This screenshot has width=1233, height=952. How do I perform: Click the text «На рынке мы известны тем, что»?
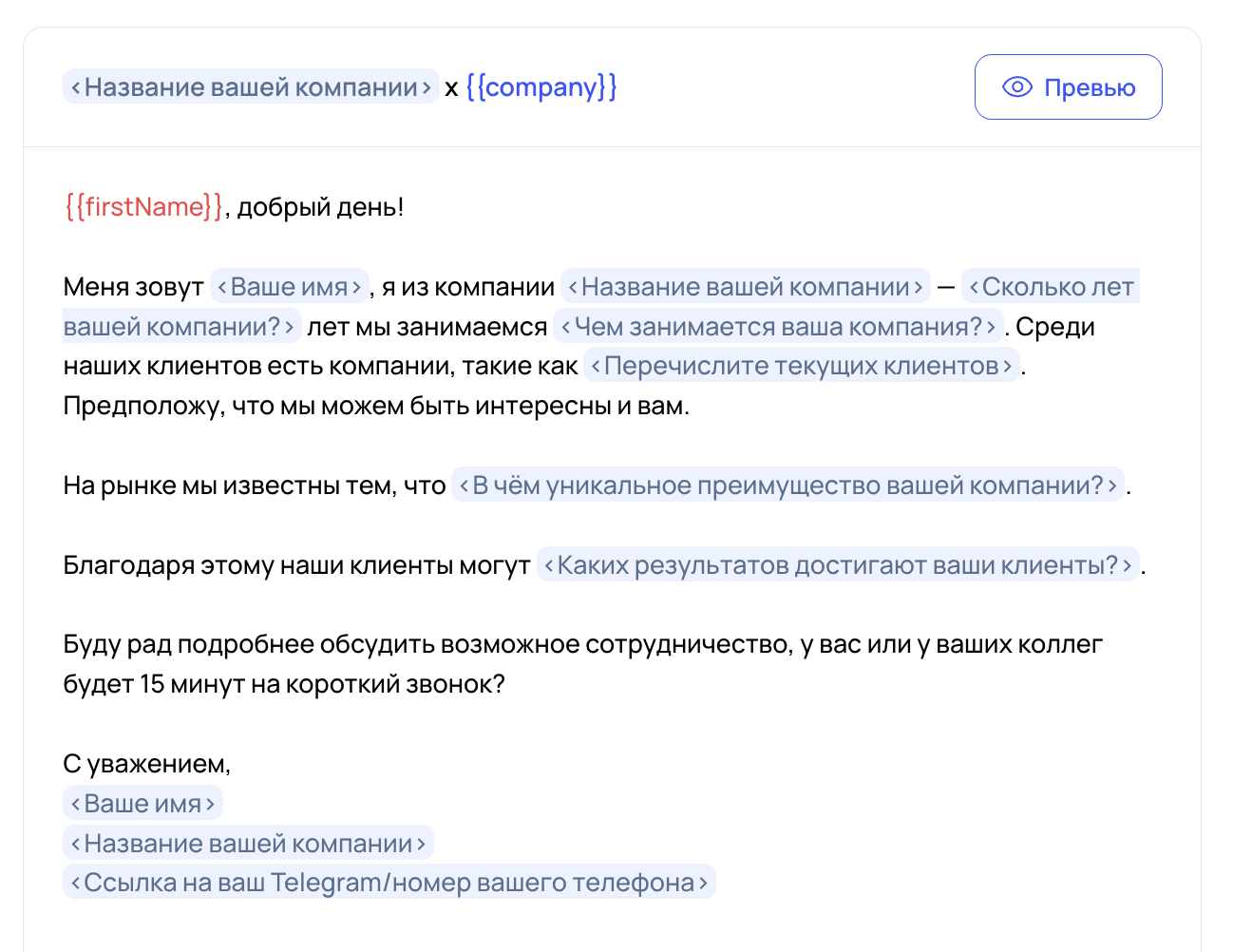pyautogui.click(x=254, y=486)
